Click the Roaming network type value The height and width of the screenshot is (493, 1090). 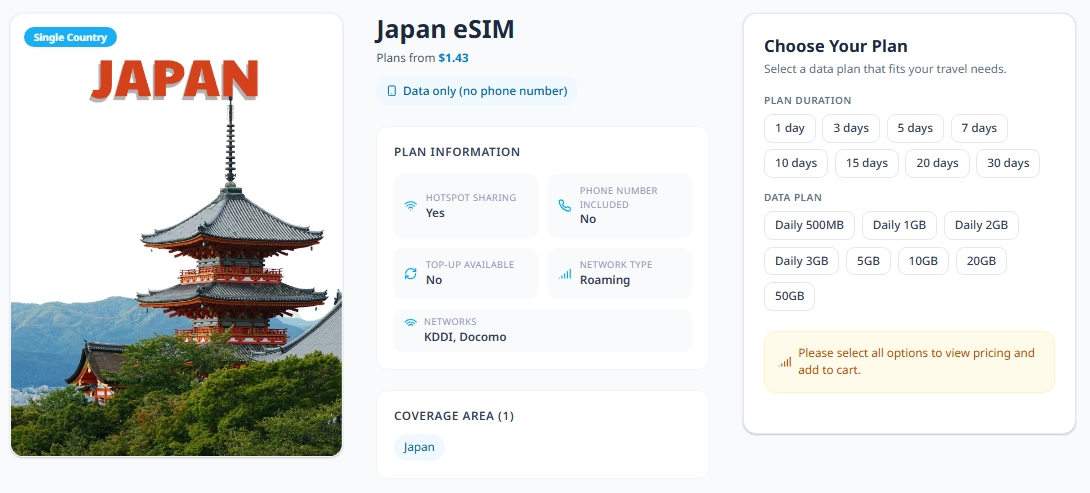(x=605, y=280)
